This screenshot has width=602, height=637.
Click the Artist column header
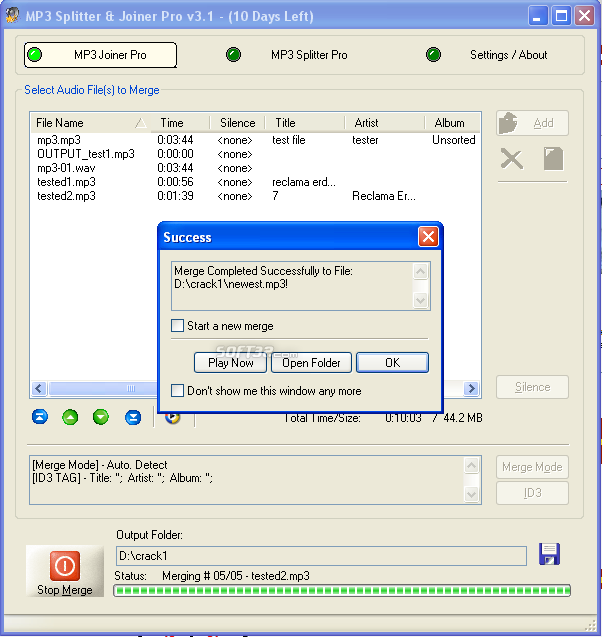point(385,123)
